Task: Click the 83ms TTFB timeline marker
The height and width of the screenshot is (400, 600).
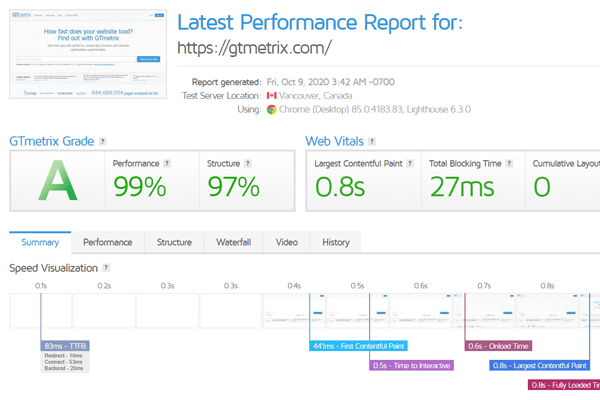Action: pos(66,346)
